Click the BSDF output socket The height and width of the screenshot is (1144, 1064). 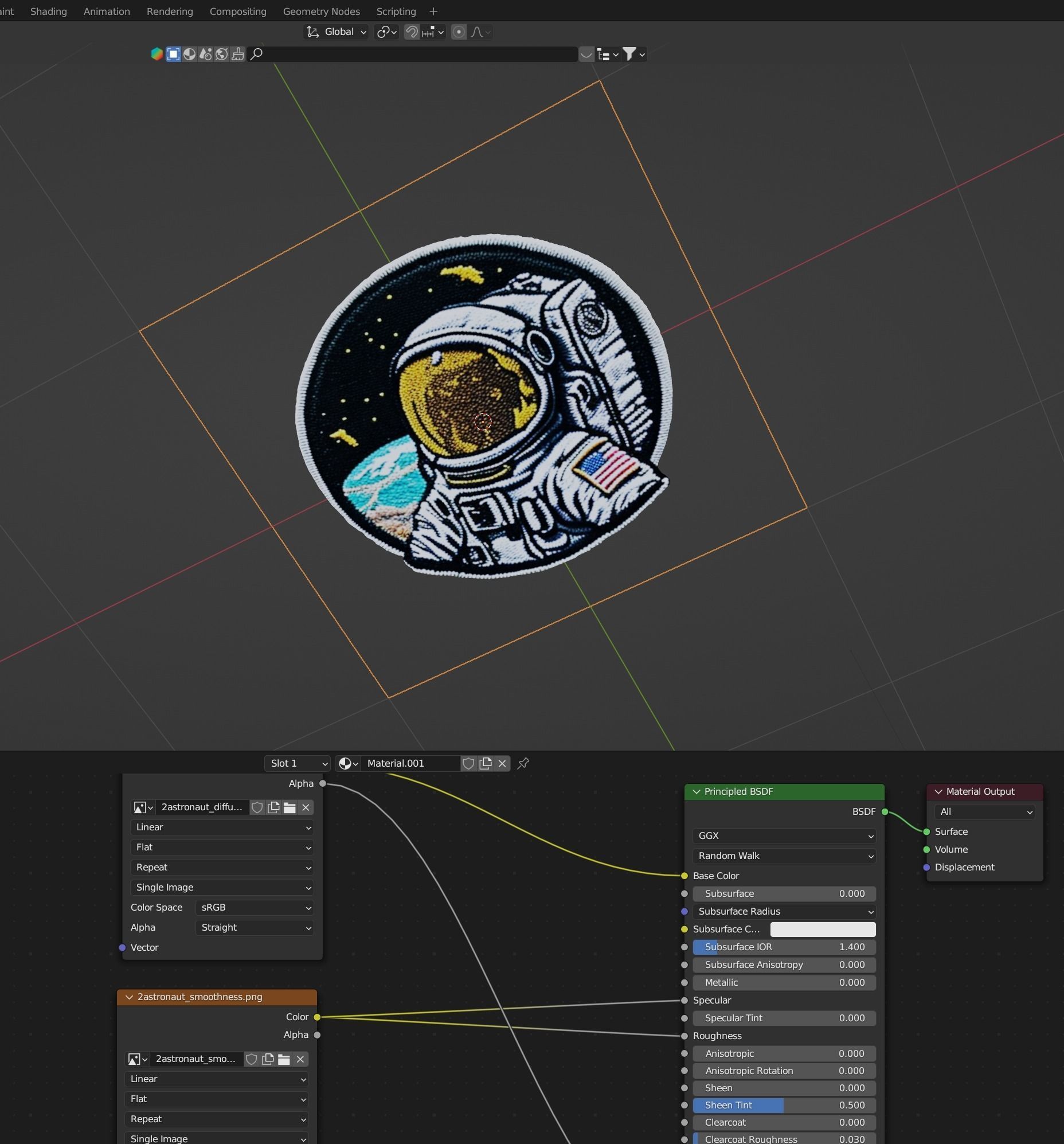885,812
